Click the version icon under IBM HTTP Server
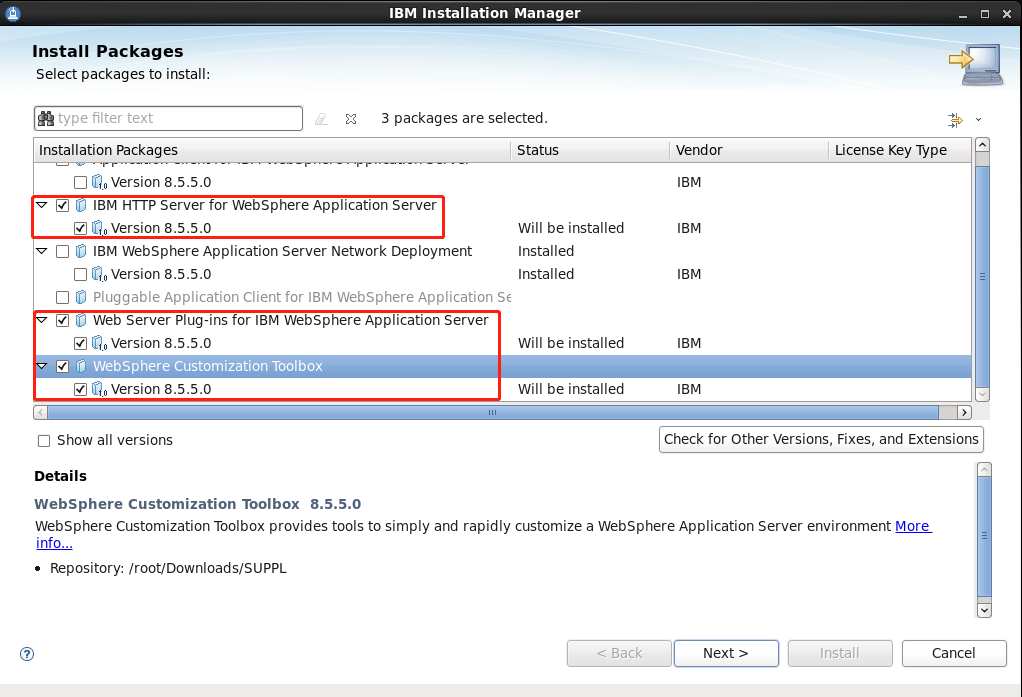Viewport: 1022px width, 697px height. [x=99, y=228]
